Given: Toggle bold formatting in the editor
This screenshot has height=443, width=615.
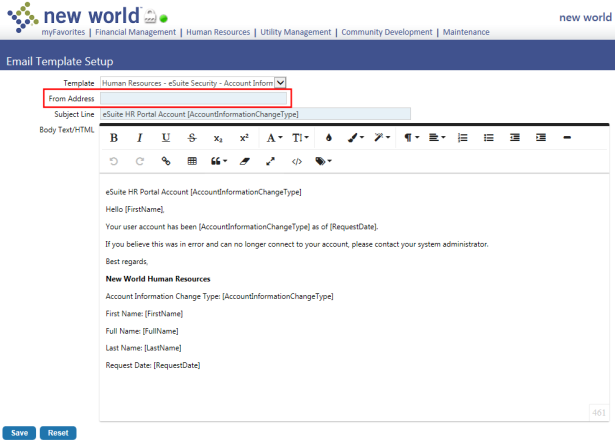Looking at the screenshot, I should [x=114, y=137].
